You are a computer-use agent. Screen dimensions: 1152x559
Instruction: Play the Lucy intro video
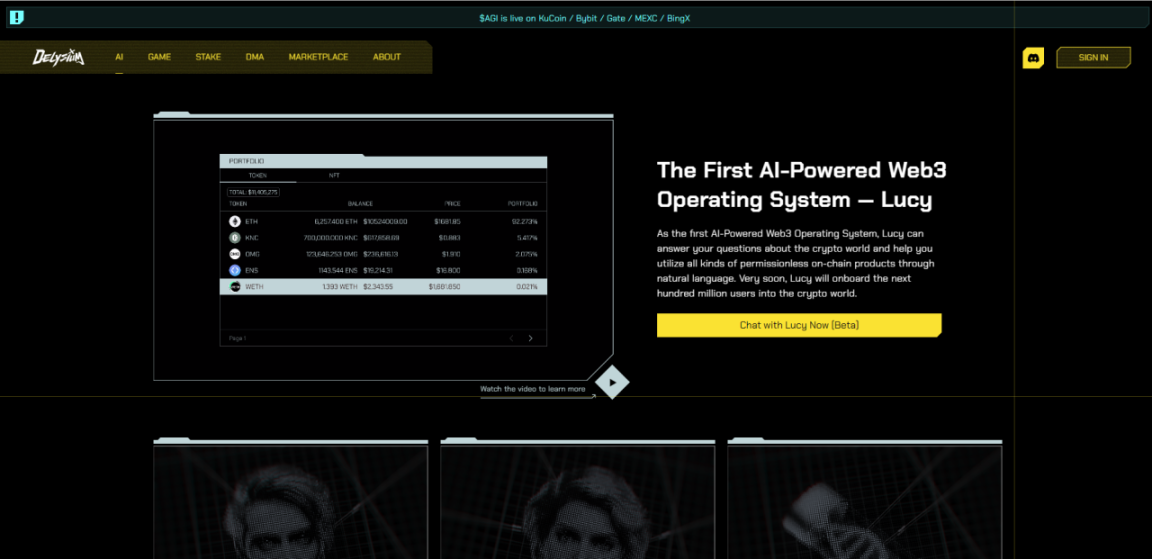(612, 383)
